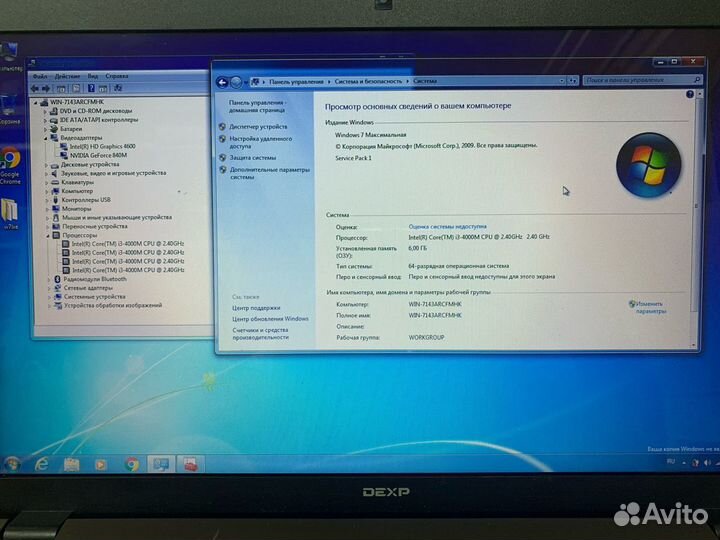Viewport: 720px width, 540px height.
Task: Click the Device Manager back arrow toolbar icon
Action: pos(35,88)
